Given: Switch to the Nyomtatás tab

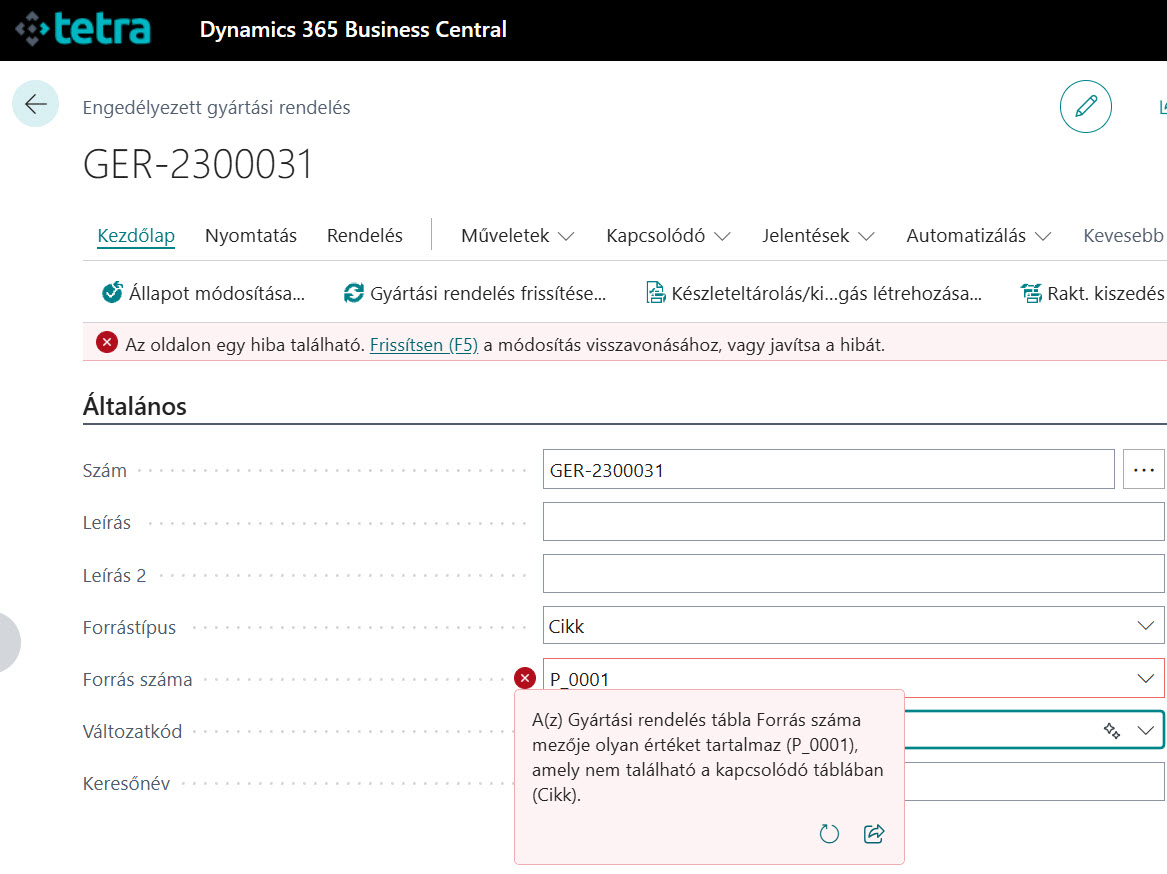Looking at the screenshot, I should click(251, 236).
